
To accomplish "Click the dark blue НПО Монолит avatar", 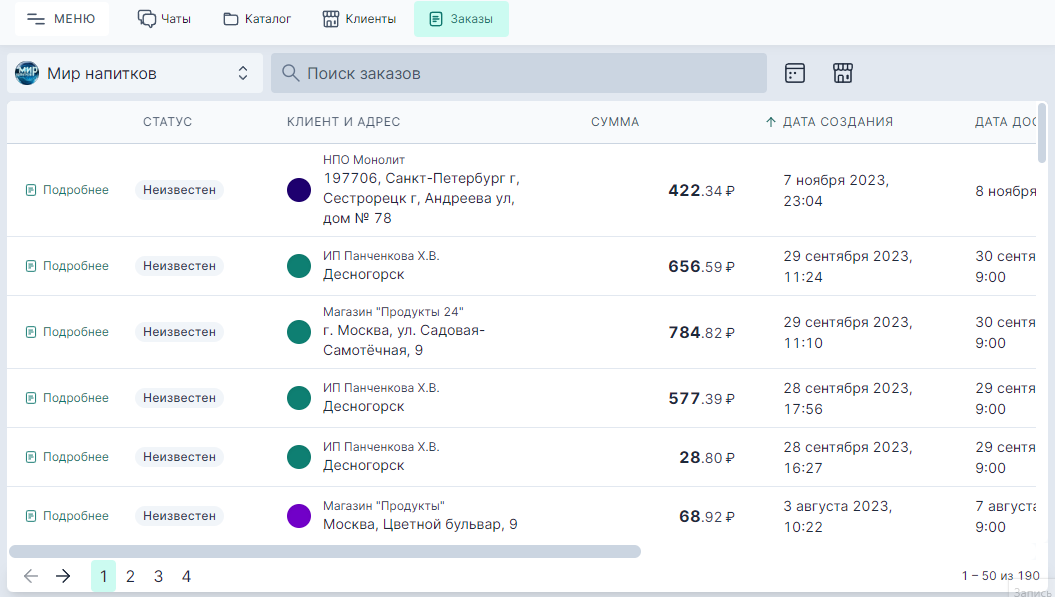I will point(299,190).
